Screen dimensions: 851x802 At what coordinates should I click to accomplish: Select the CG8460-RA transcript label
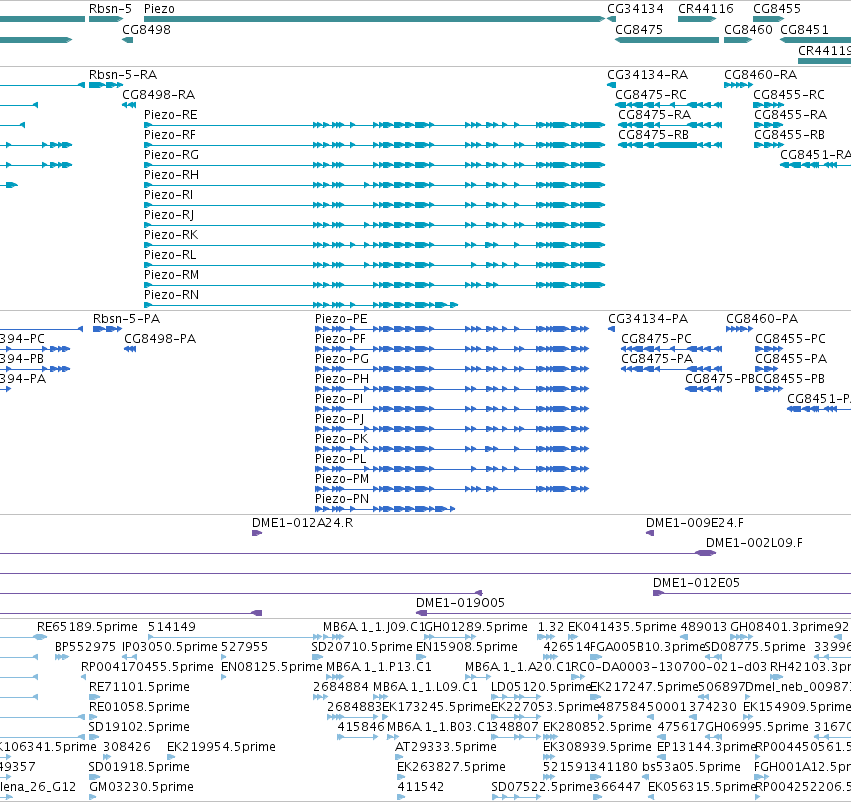point(760,75)
